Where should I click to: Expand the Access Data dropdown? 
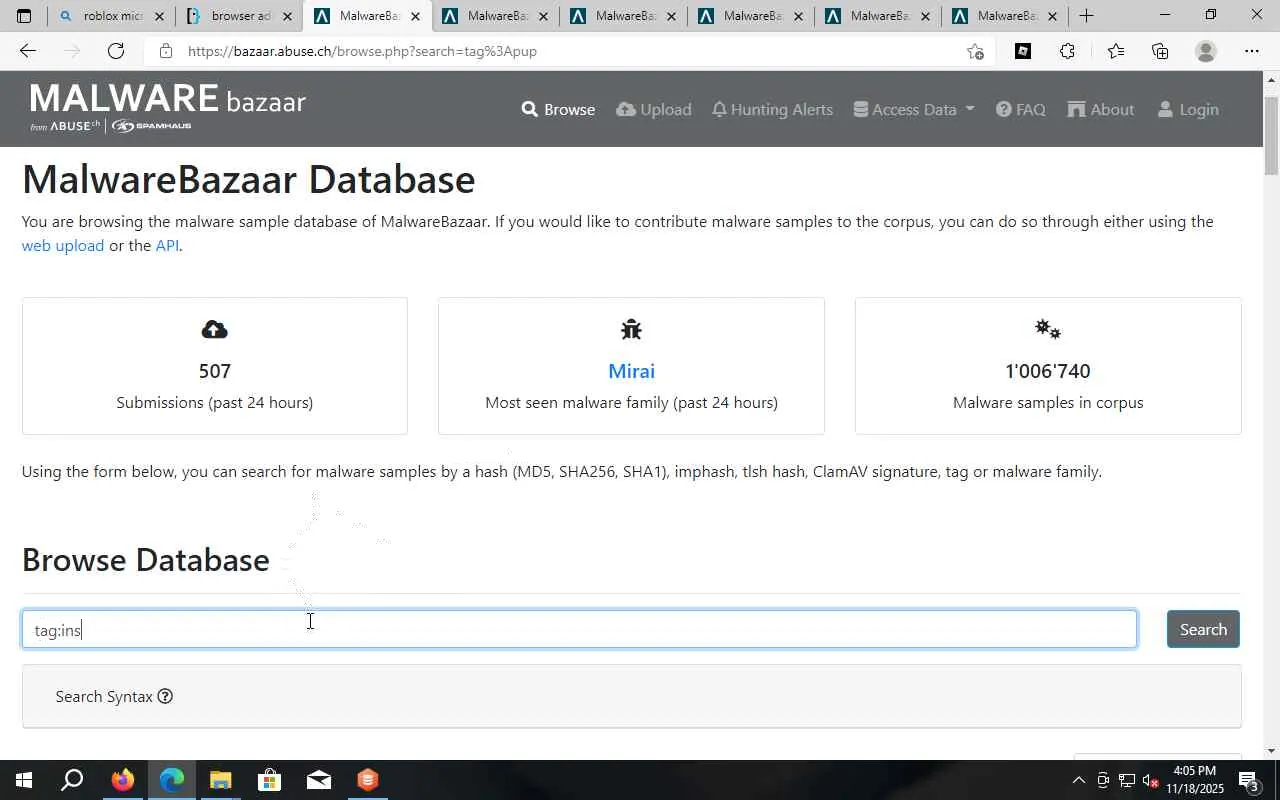tap(914, 110)
